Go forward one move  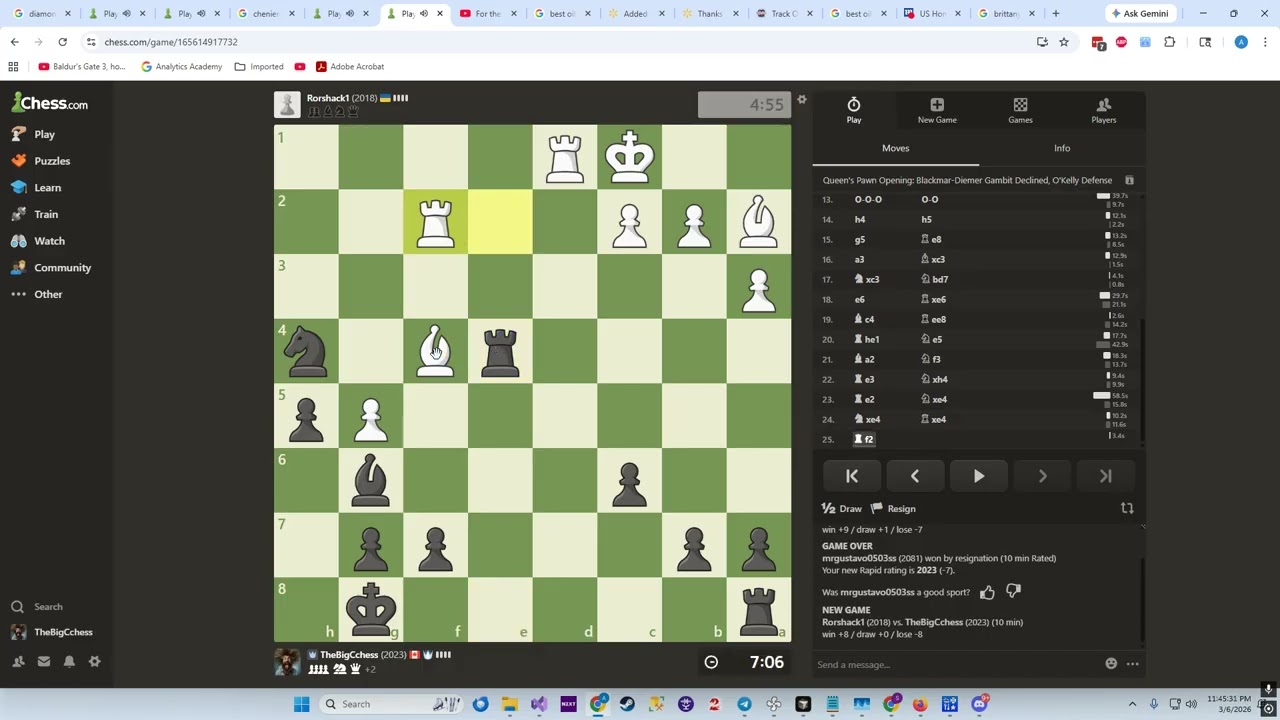coord(1042,477)
